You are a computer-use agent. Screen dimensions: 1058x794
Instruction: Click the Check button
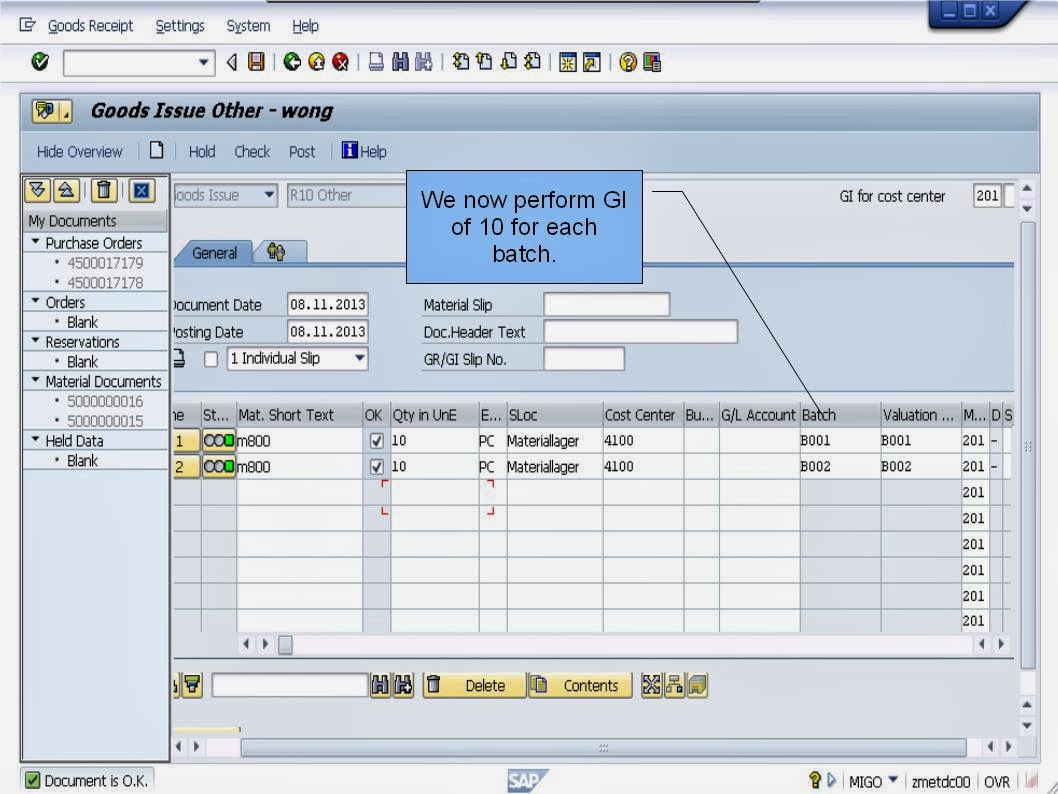click(x=252, y=152)
